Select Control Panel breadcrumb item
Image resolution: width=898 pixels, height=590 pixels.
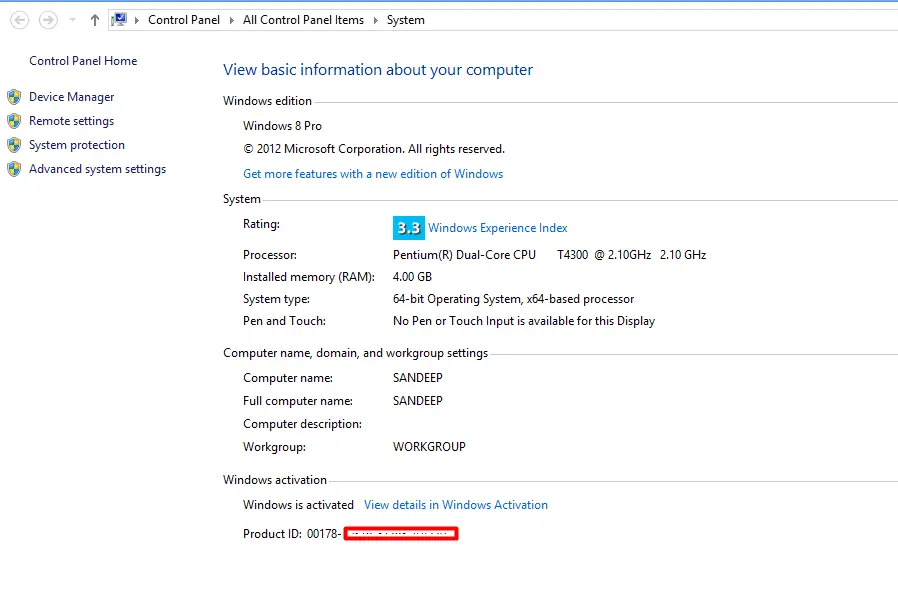[x=184, y=20]
